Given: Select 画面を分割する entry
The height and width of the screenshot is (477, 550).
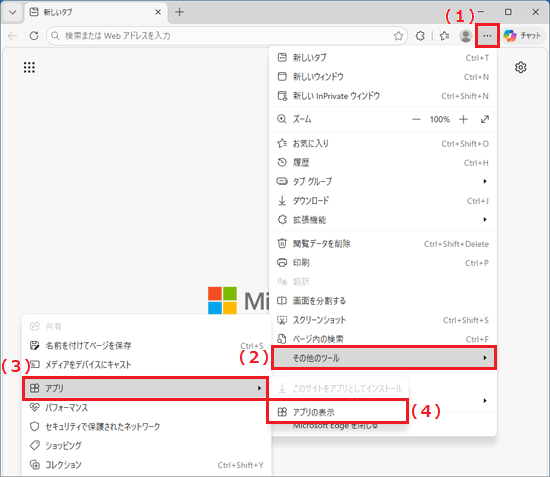Looking at the screenshot, I should [x=383, y=301].
